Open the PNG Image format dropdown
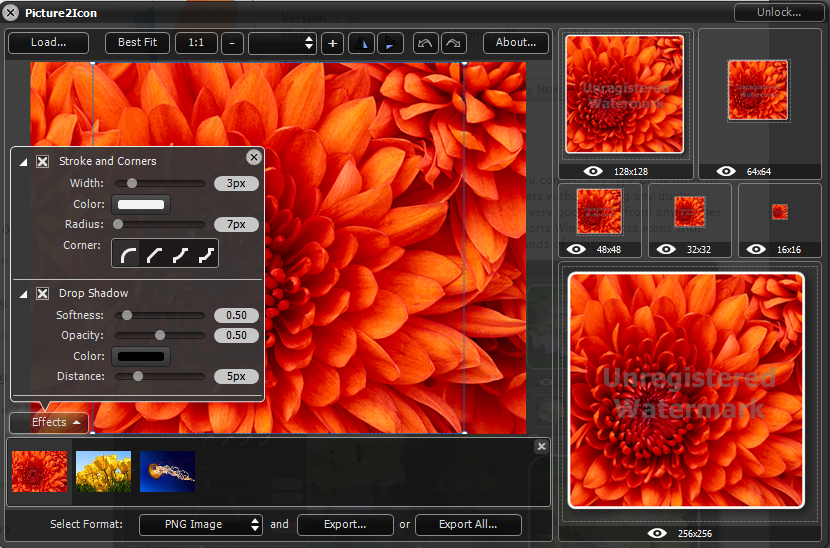This screenshot has height=548, width=830. pos(200,524)
